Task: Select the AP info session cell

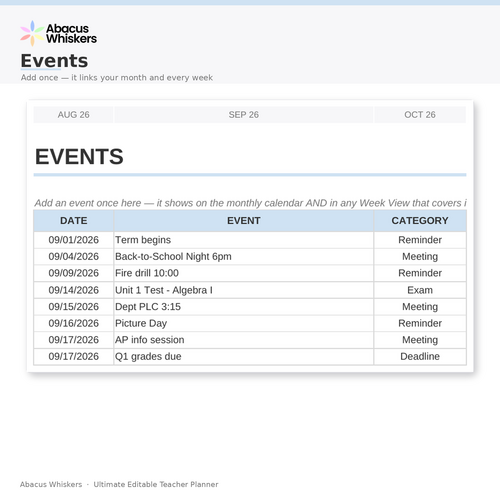Action: pos(244,340)
